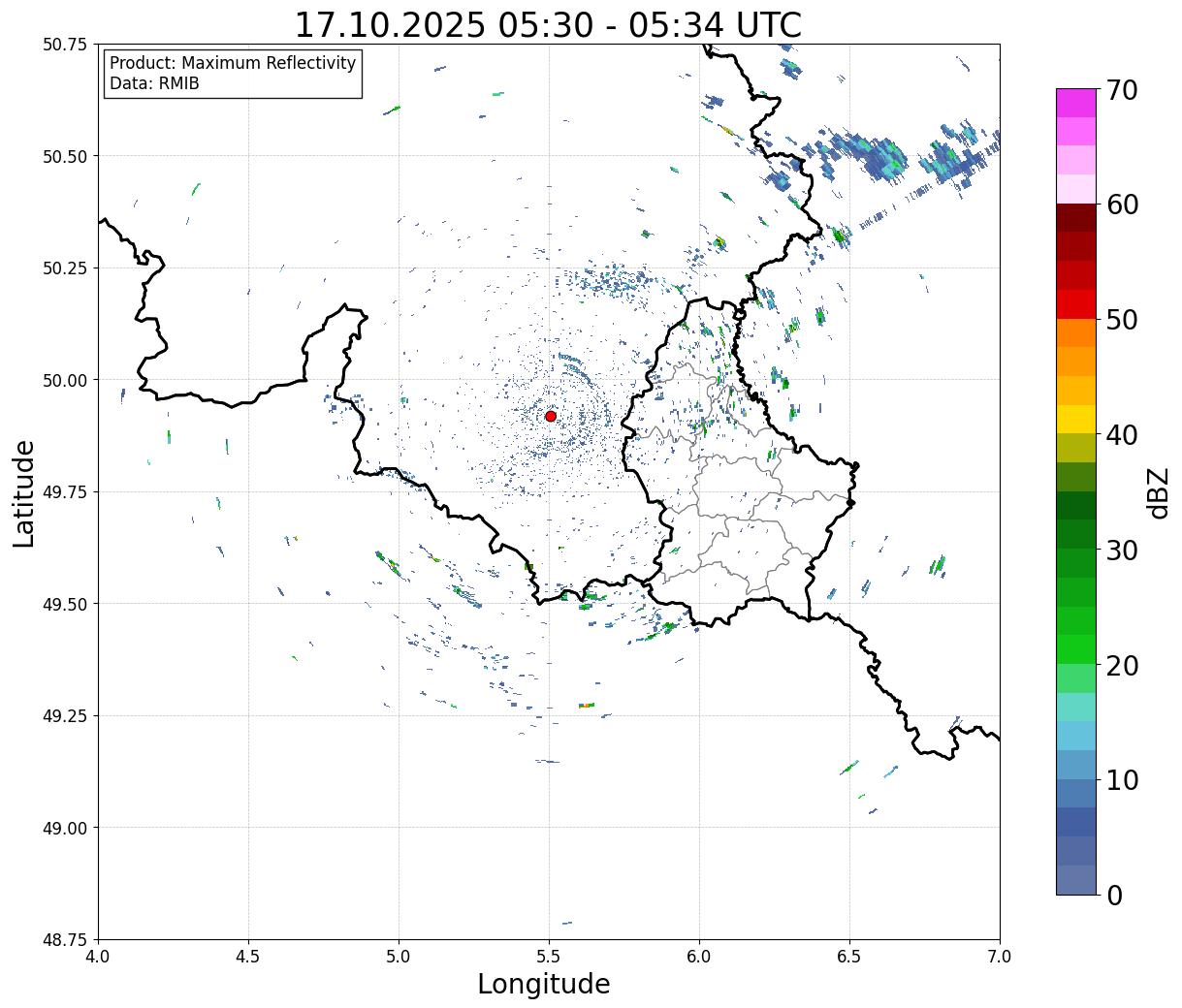This screenshot has width=1182, height=1008.
Task: Click the 'Product: Maximum Reflectivity' text
Action: [233, 63]
